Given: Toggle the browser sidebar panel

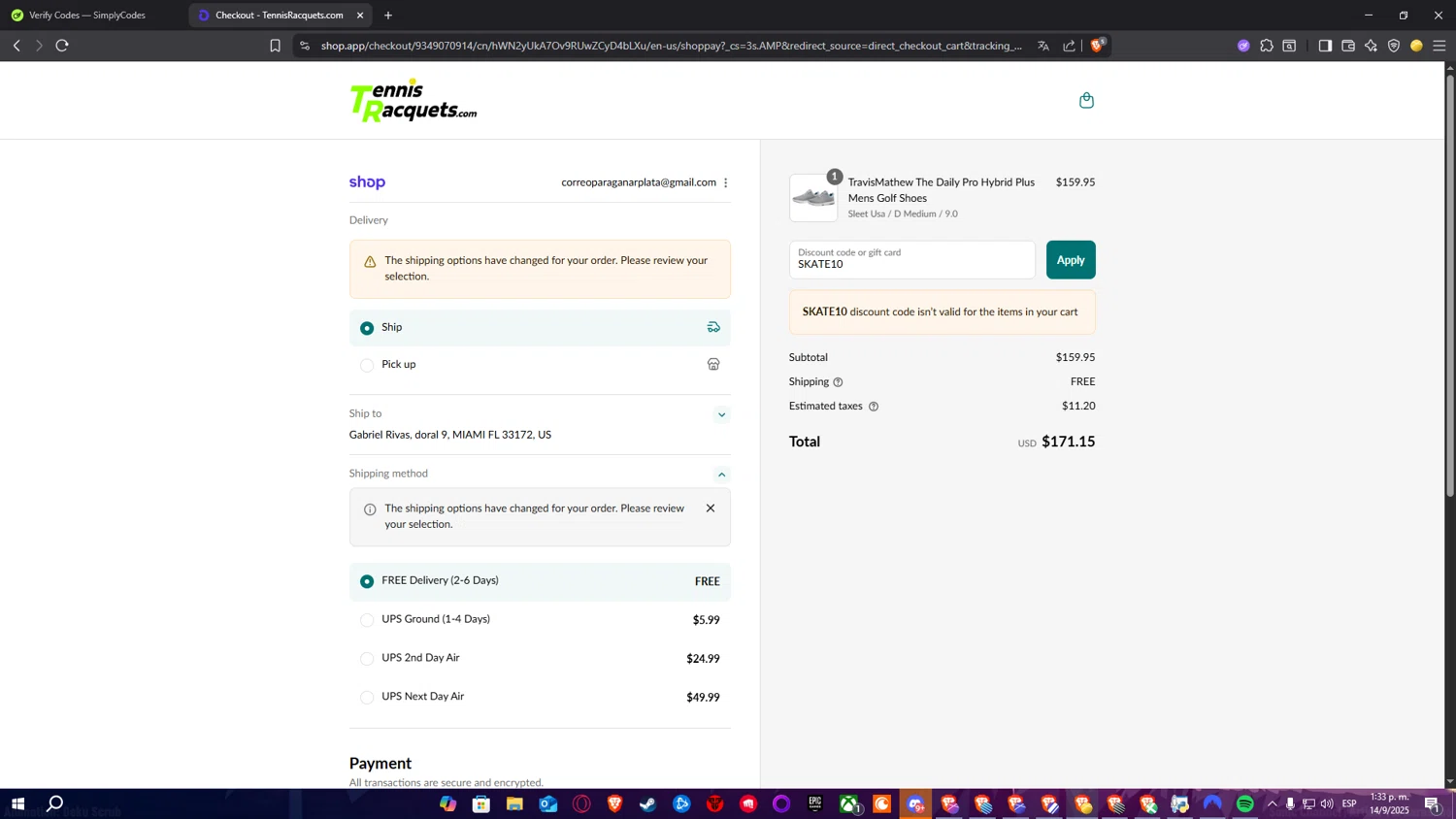Looking at the screenshot, I should tap(1325, 46).
